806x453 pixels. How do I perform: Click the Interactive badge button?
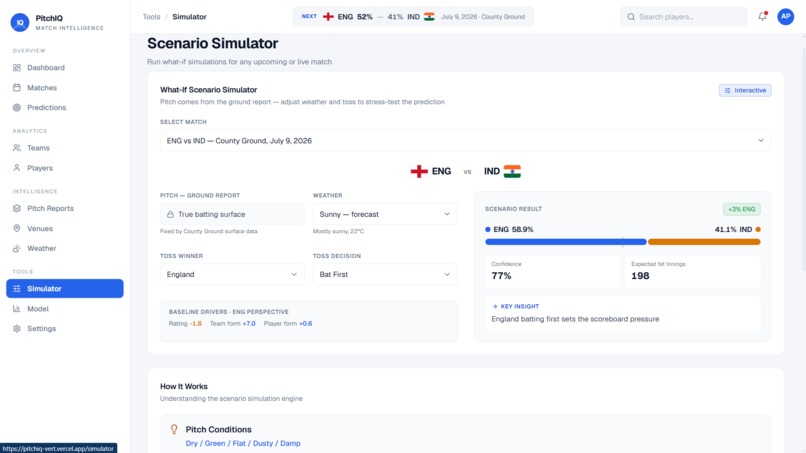(745, 90)
